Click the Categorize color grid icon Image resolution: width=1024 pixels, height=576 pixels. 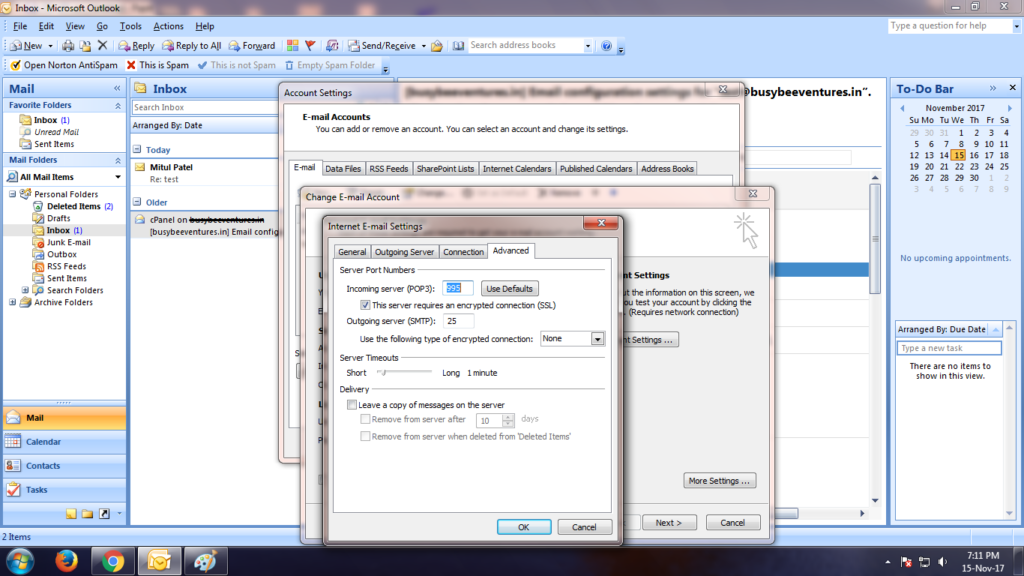[x=293, y=46]
